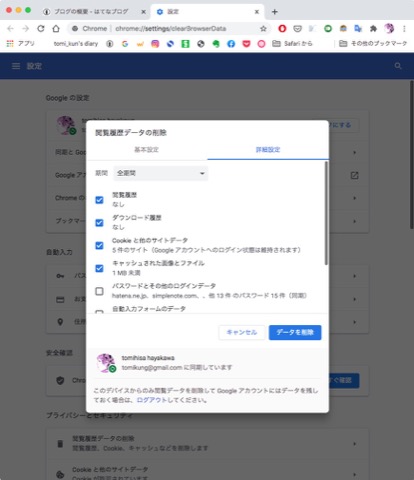Screen dimensions: 414x480
Task: Close the はてなブログ tab
Action: click(x=143, y=12)
